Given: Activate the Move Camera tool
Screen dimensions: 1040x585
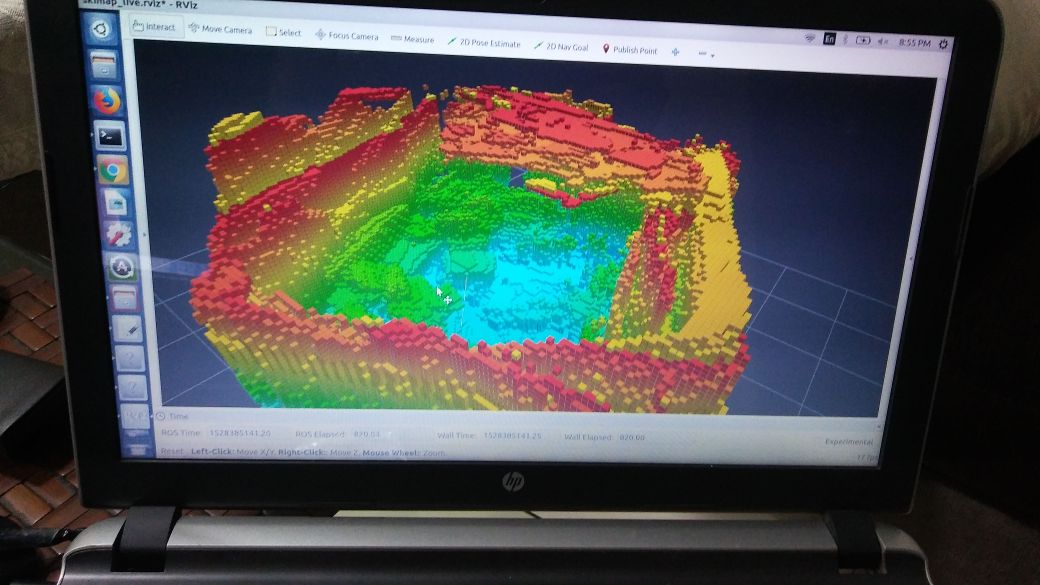Looking at the screenshot, I should [x=220, y=29].
